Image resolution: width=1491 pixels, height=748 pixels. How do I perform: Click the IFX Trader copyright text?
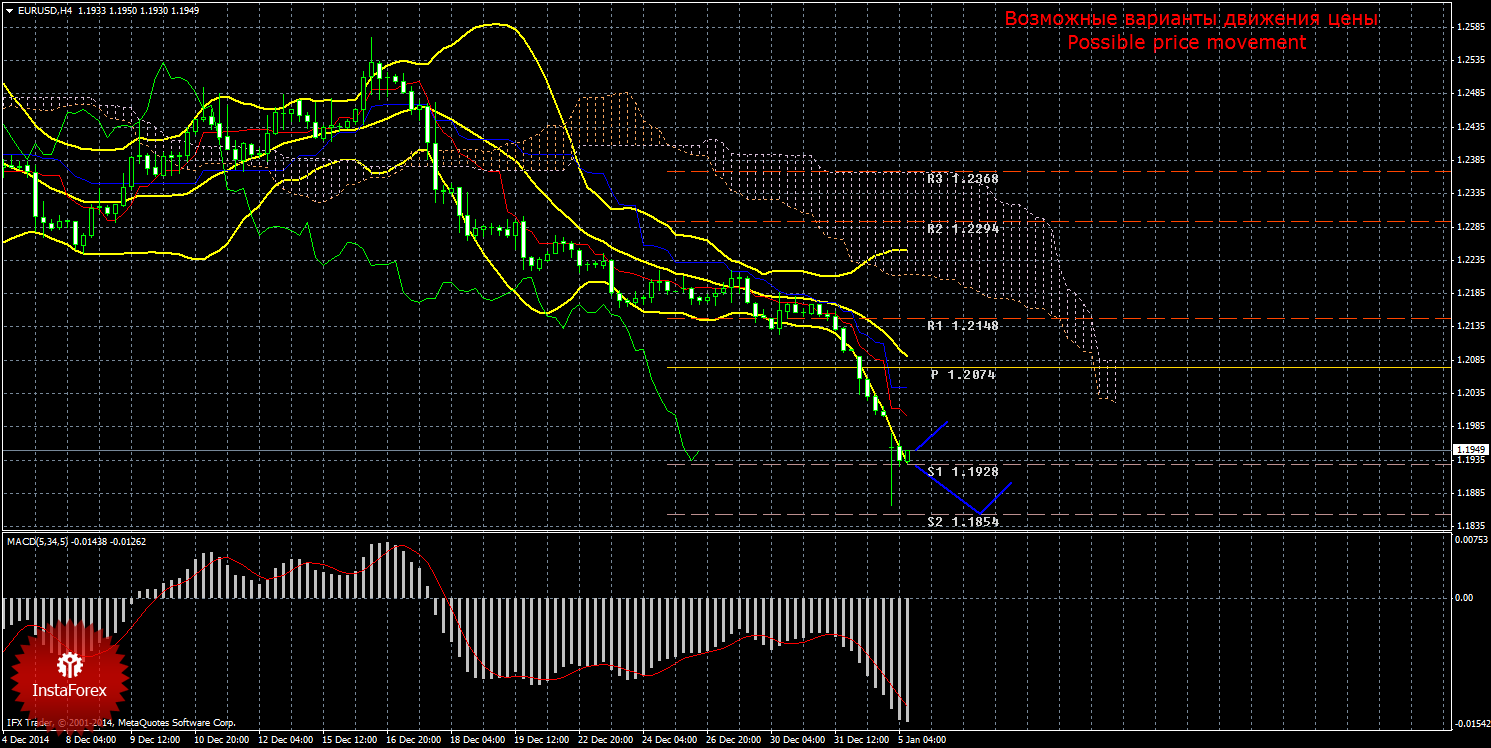tap(120, 721)
